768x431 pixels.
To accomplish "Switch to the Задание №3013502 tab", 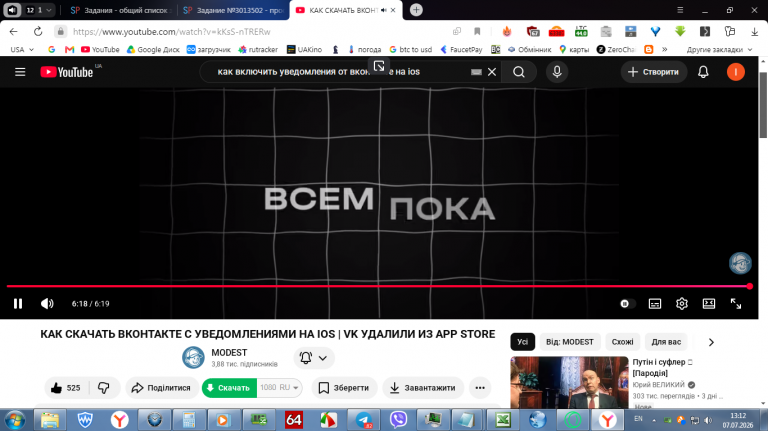I will point(234,10).
